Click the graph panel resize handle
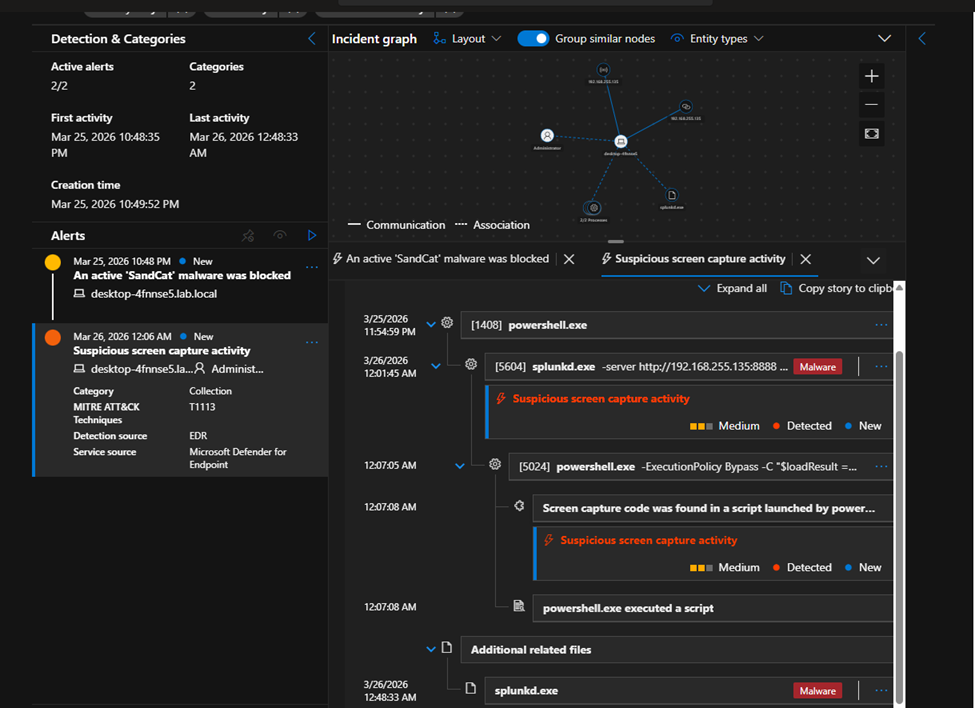The width and height of the screenshot is (975, 708). (616, 241)
